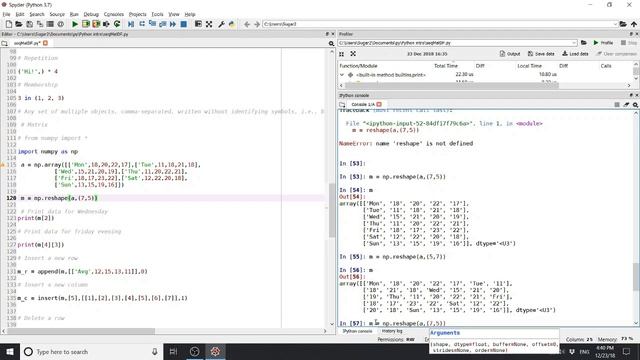This screenshot has height=360, width=640.
Task: Save the current file via toolbar
Action: click(x=29, y=24)
